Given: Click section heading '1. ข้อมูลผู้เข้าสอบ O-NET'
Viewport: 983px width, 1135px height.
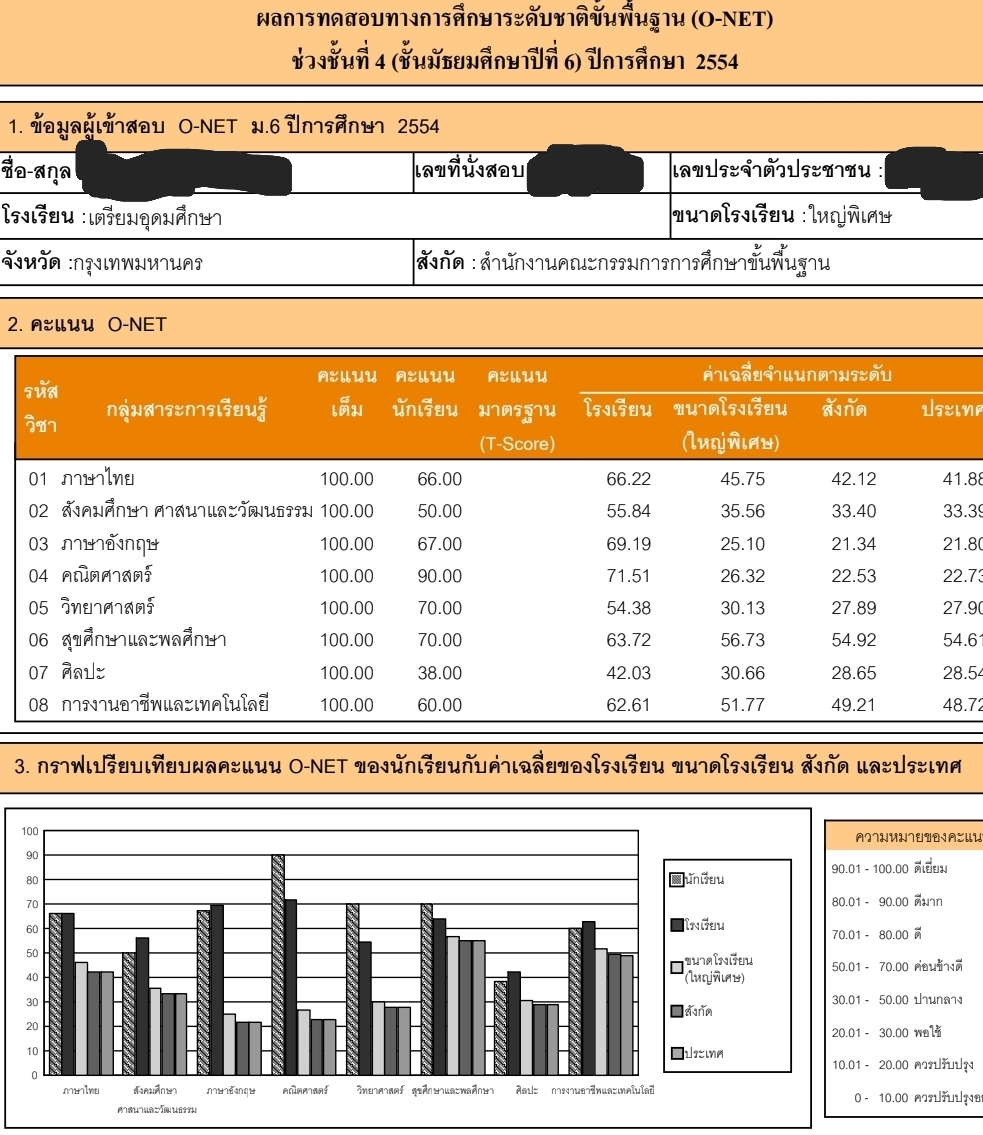Looking at the screenshot, I should pos(223,127).
